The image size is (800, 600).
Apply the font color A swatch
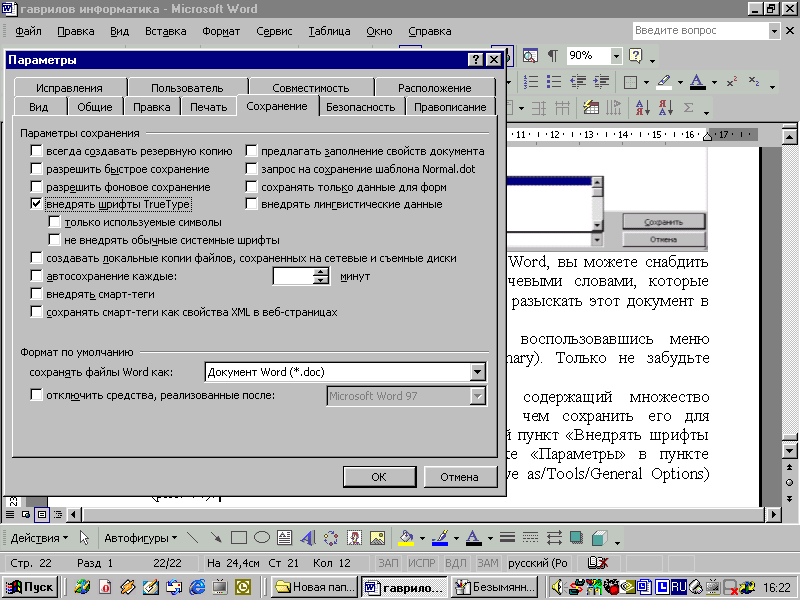click(x=473, y=538)
